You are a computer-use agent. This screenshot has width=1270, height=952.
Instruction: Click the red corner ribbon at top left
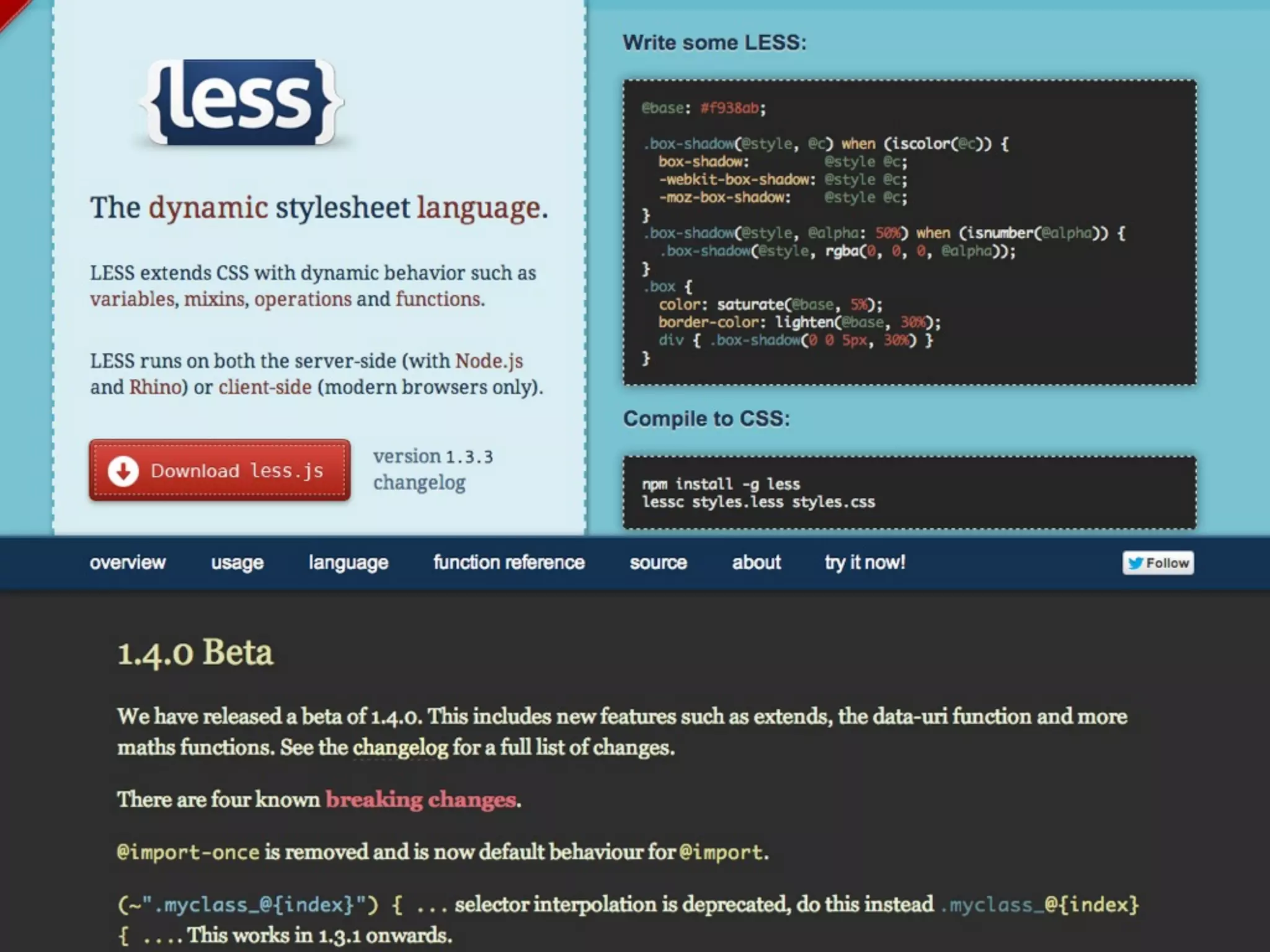point(9,10)
